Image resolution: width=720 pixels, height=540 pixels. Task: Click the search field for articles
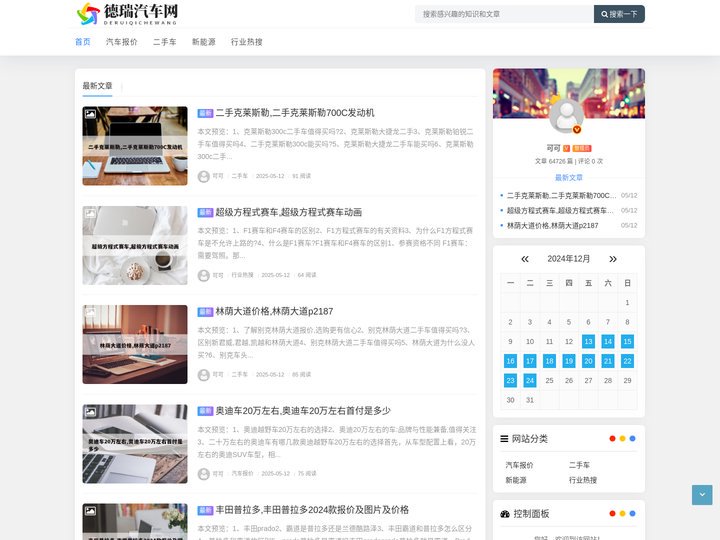tap(504, 14)
